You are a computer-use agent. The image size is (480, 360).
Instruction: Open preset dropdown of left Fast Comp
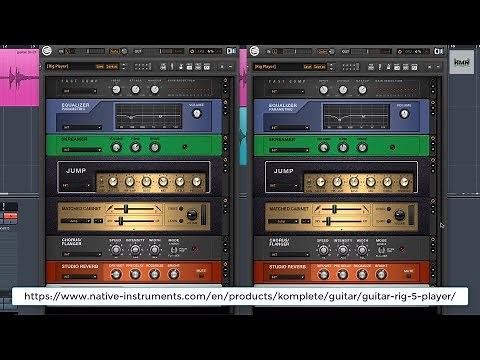pyautogui.click(x=80, y=91)
